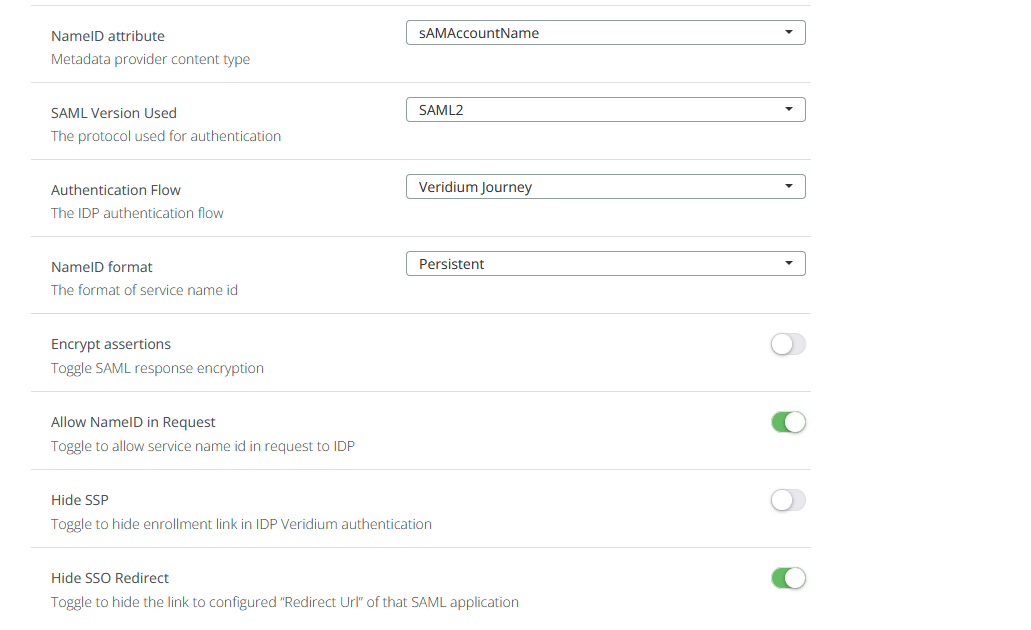Viewport: 1031px width, 630px height.
Task: Click the arrow icon beside sAMAccountName
Action: [x=788, y=33]
